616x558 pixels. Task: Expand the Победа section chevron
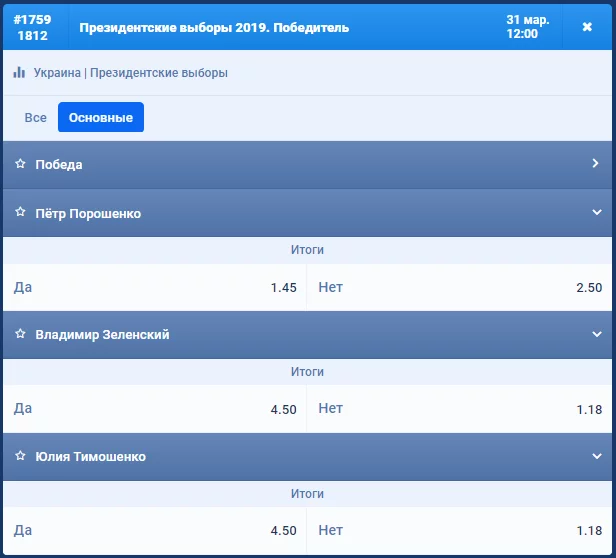(x=596, y=163)
